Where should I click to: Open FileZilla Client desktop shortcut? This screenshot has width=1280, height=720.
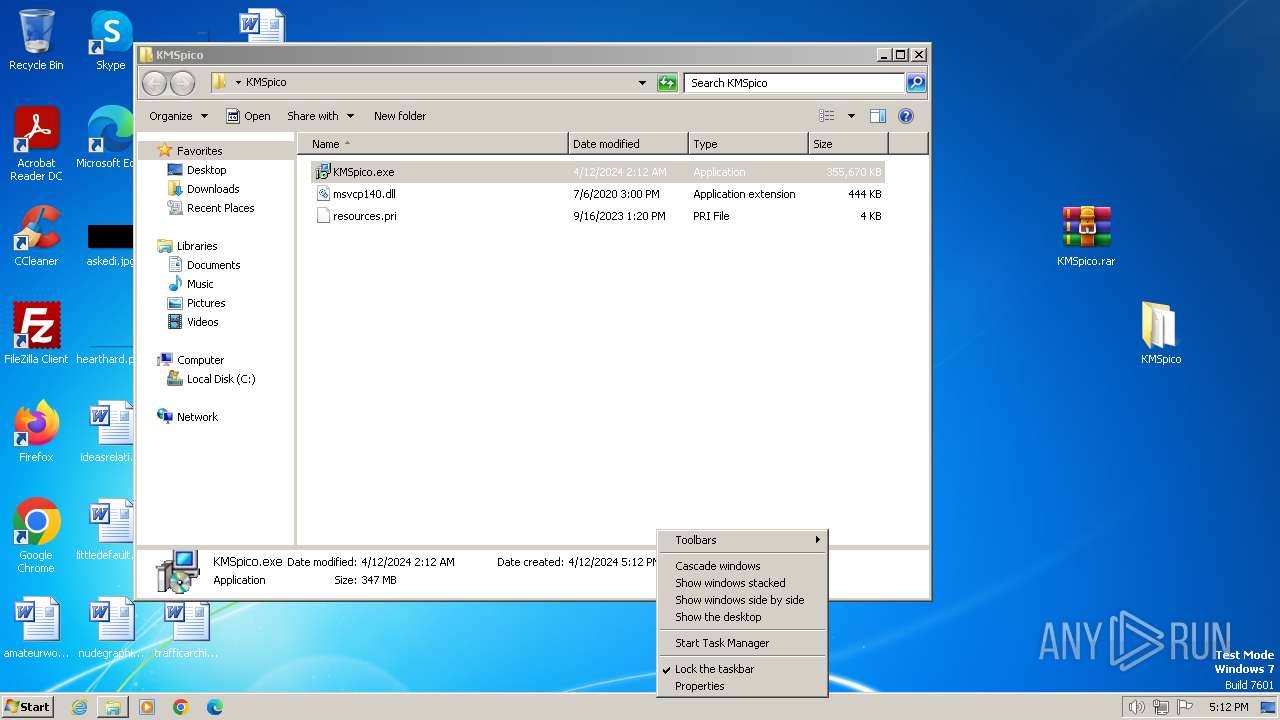click(x=36, y=334)
